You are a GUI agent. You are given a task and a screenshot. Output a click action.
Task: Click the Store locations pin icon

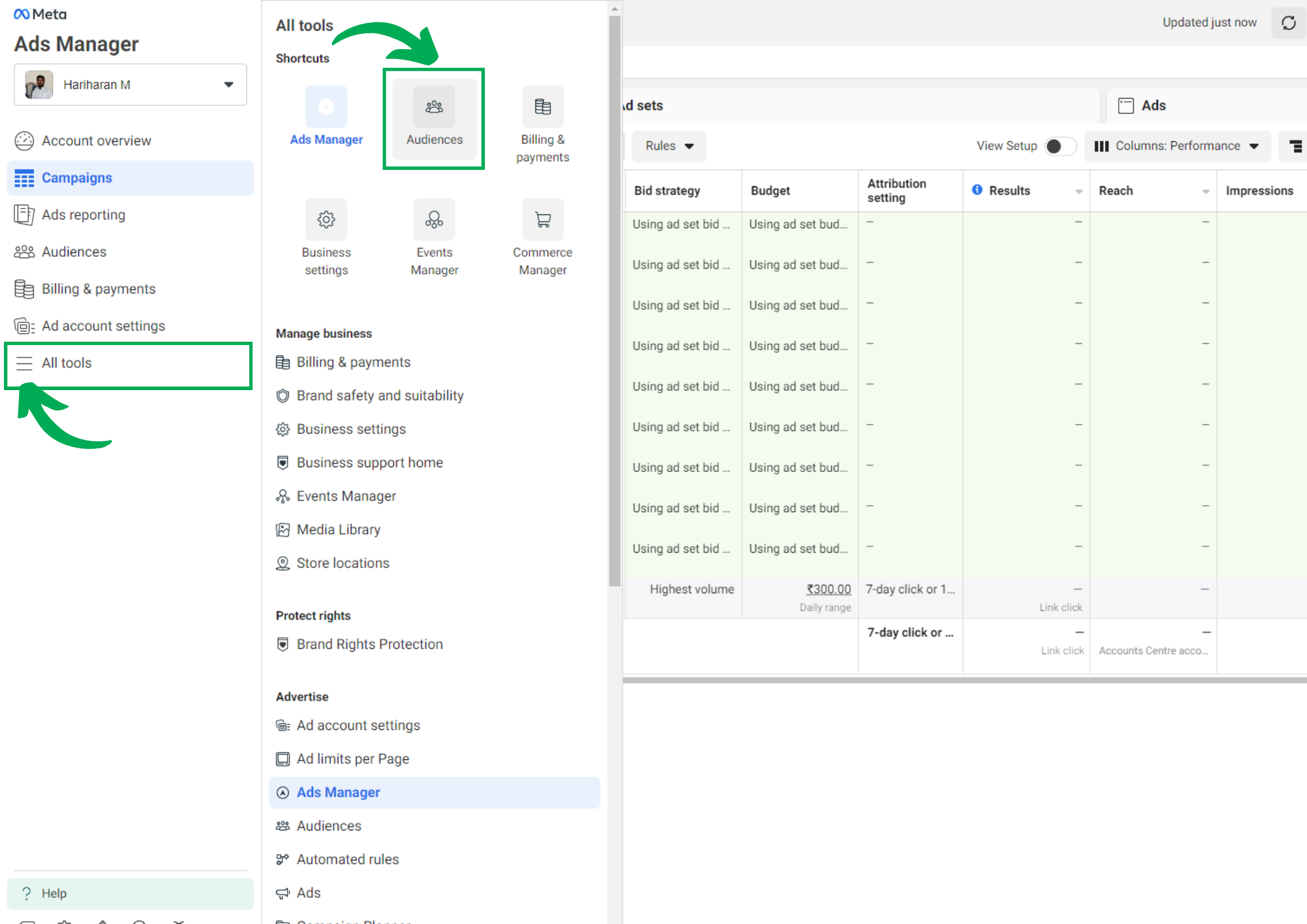(282, 563)
